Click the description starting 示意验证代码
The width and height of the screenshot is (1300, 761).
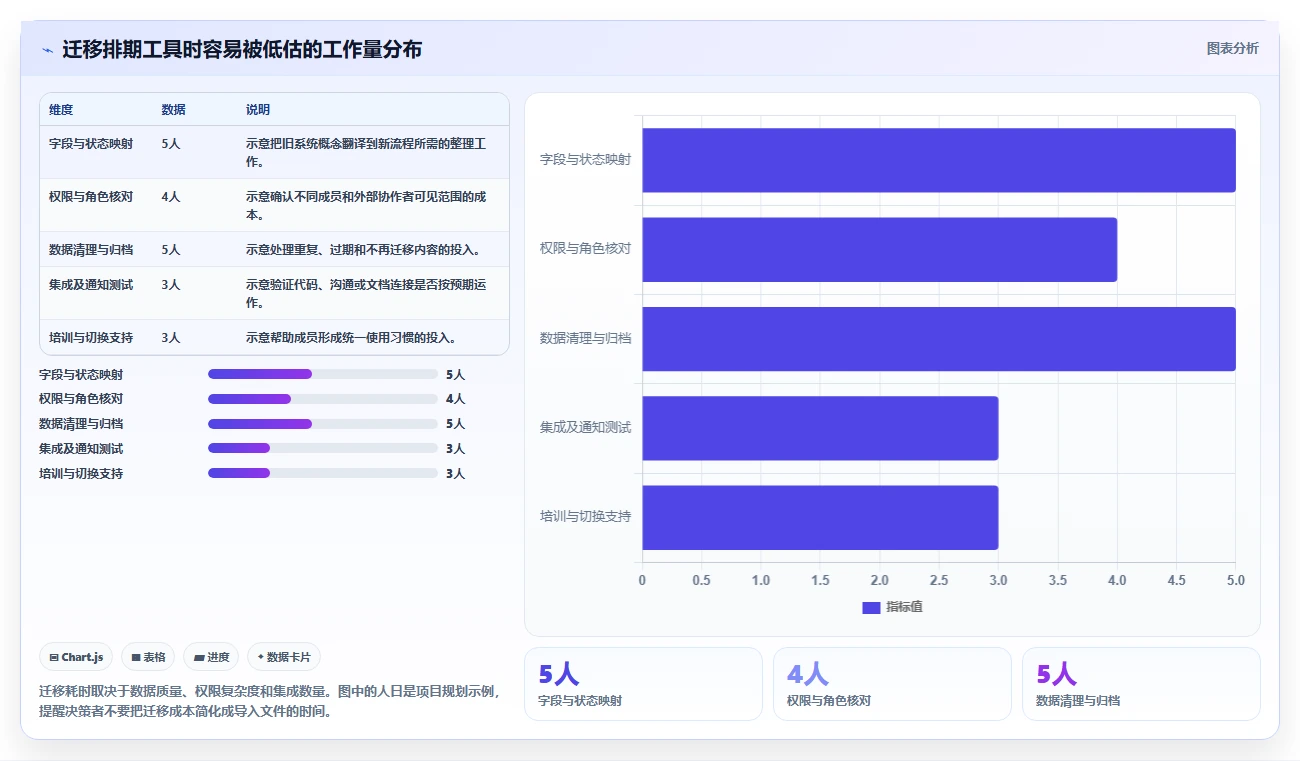coord(366,294)
